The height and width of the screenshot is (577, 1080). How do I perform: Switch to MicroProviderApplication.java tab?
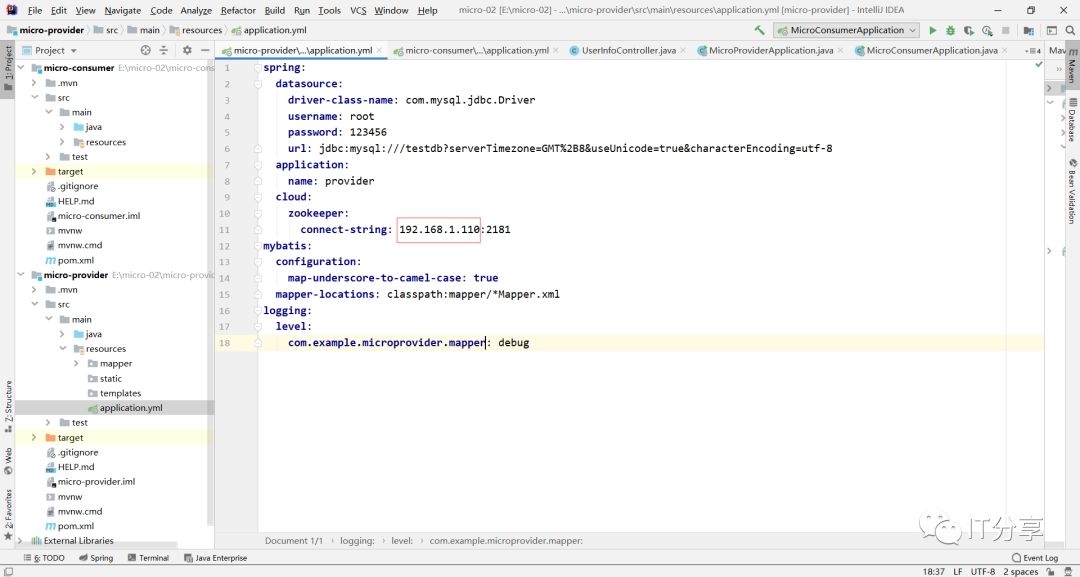click(x=770, y=50)
